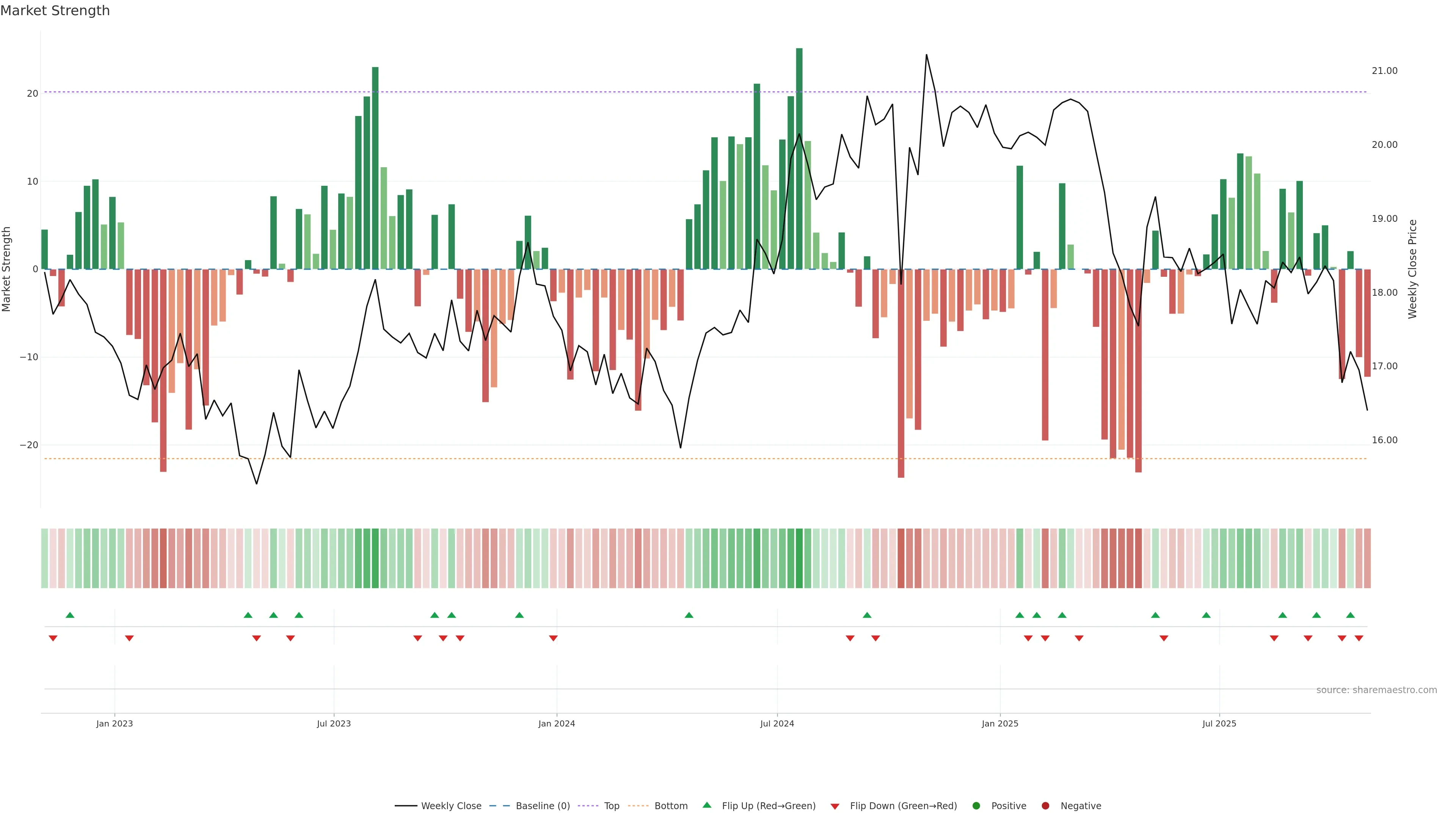This screenshot has height=819, width=1456.
Task: Click the source: sharemaestro.com text
Action: point(1376,690)
